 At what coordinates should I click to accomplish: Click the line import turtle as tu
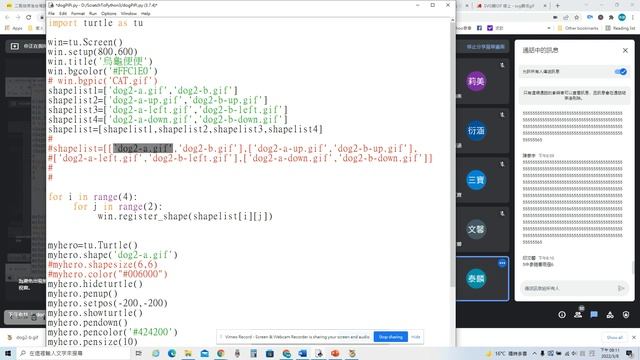point(96,23)
